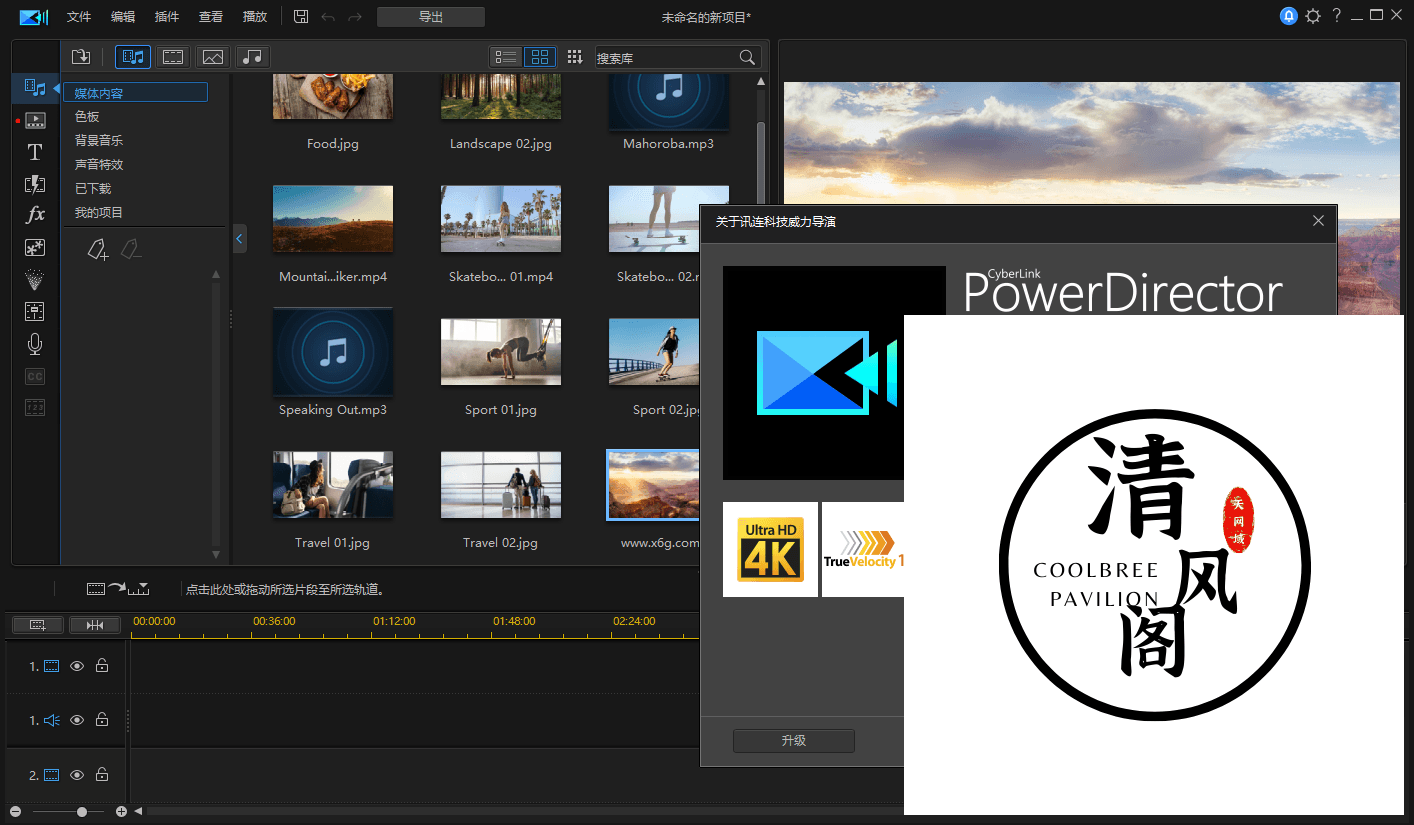
Task: Select the Sport 01.jpg thumbnail
Action: click(x=501, y=352)
